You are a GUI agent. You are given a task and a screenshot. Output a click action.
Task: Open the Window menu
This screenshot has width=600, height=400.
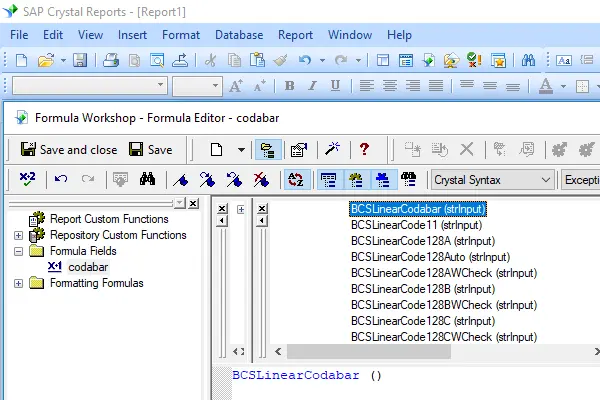(350, 35)
